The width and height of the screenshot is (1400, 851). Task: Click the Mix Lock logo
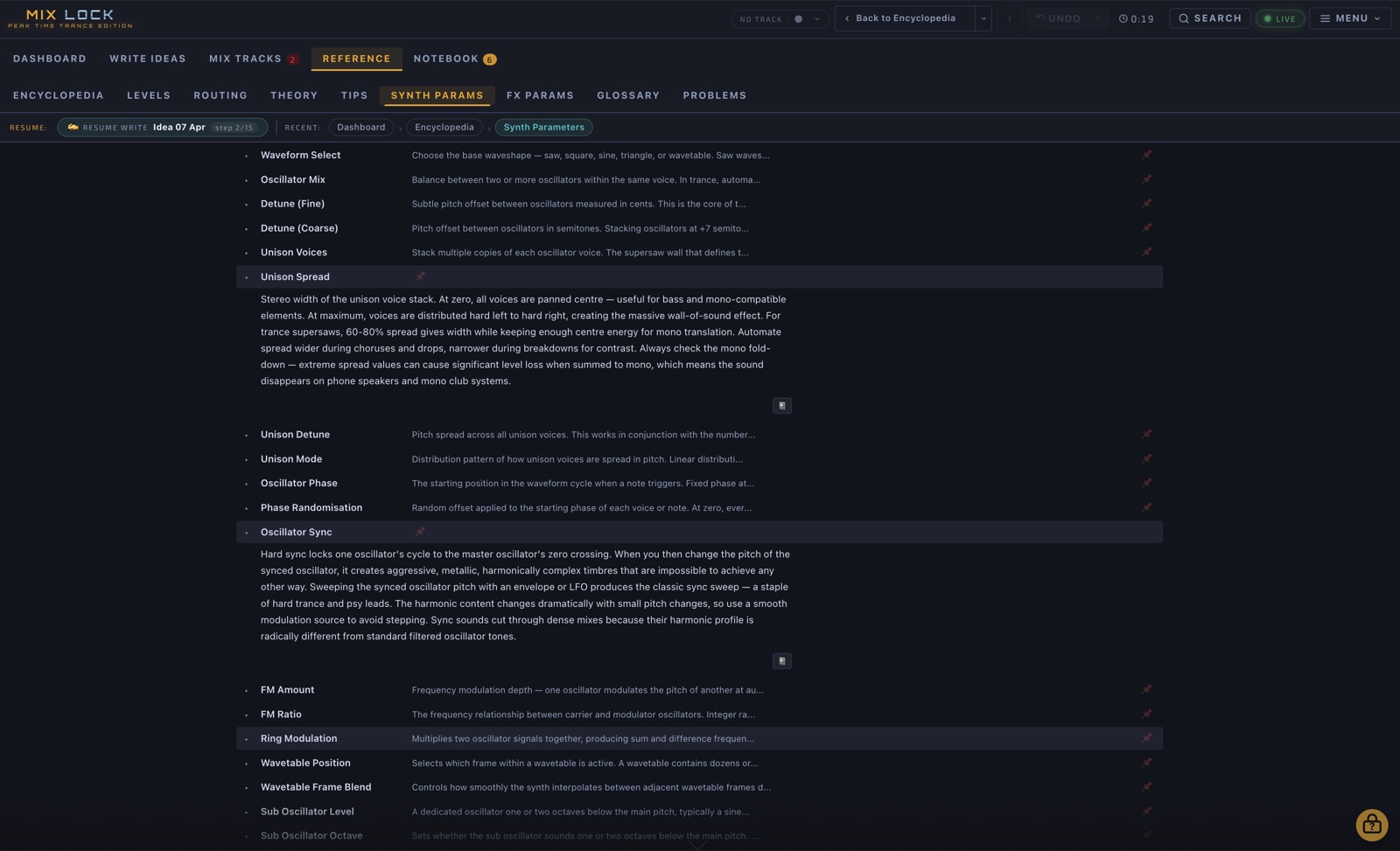click(x=70, y=18)
